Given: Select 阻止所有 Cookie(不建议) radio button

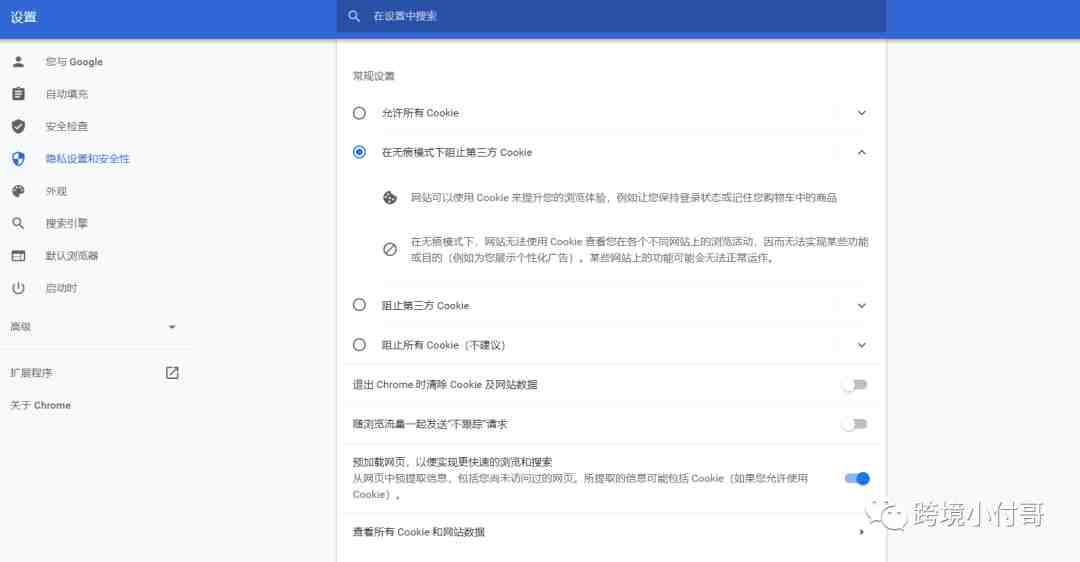Looking at the screenshot, I should pyautogui.click(x=360, y=344).
